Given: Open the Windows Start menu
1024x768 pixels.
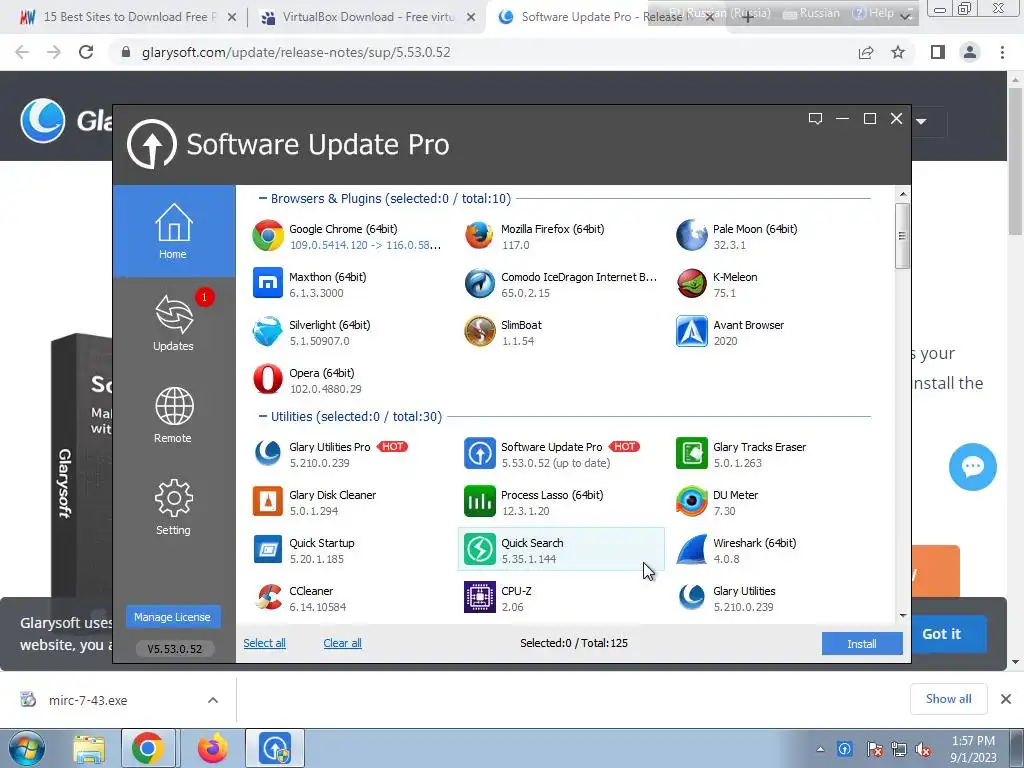Looking at the screenshot, I should (26, 748).
